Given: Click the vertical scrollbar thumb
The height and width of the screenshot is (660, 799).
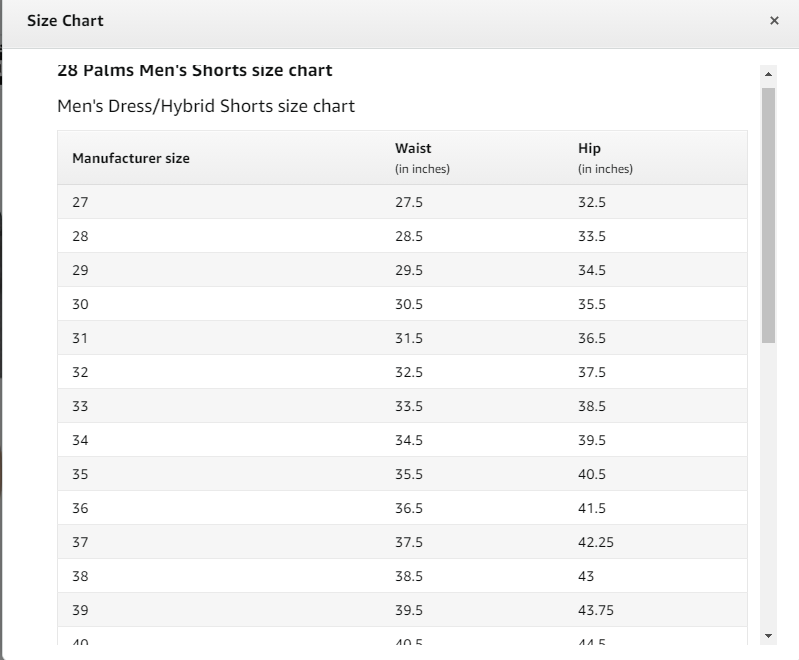Looking at the screenshot, I should tap(768, 215).
